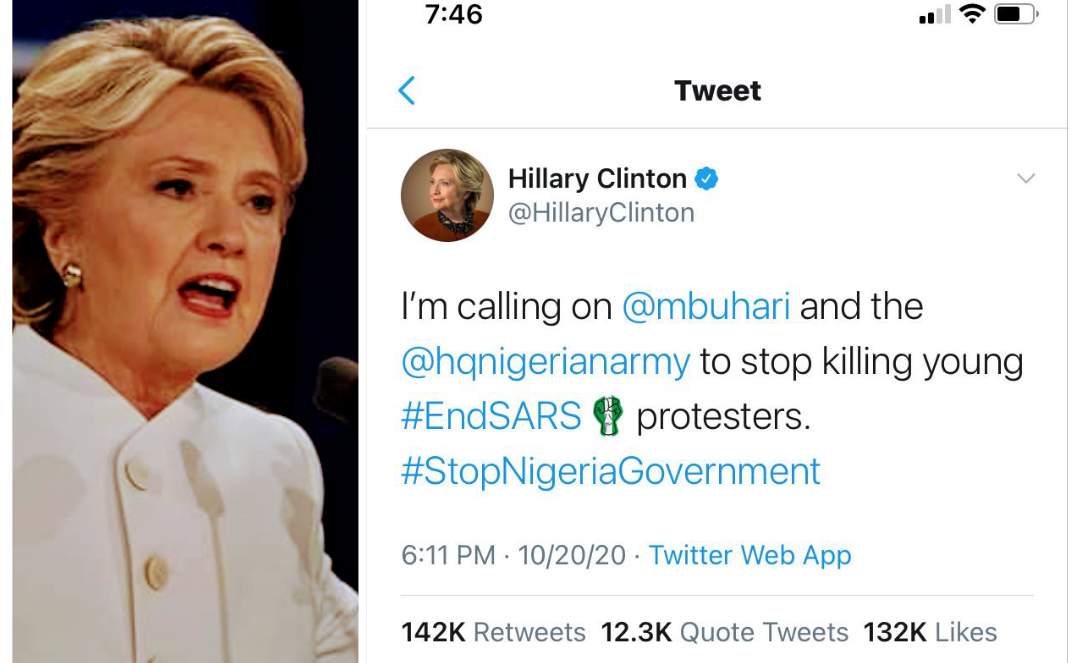Tap the Wi-Fi status icon
1080x663 pixels.
(x=972, y=13)
